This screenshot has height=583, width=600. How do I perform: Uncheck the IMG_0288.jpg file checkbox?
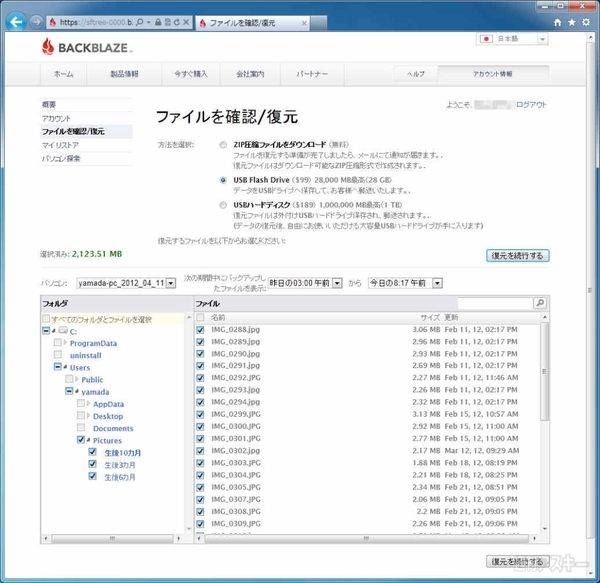pos(200,330)
